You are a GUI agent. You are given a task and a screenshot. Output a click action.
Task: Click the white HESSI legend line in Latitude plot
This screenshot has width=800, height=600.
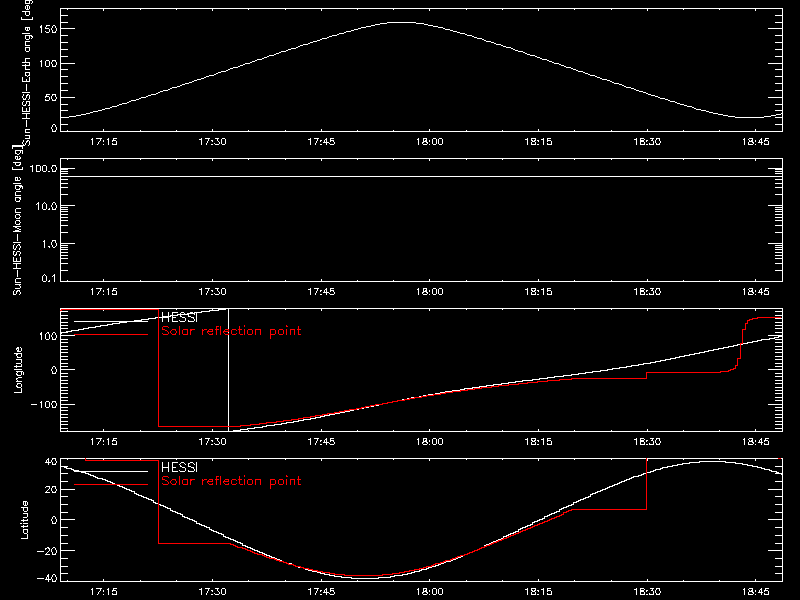click(111, 471)
